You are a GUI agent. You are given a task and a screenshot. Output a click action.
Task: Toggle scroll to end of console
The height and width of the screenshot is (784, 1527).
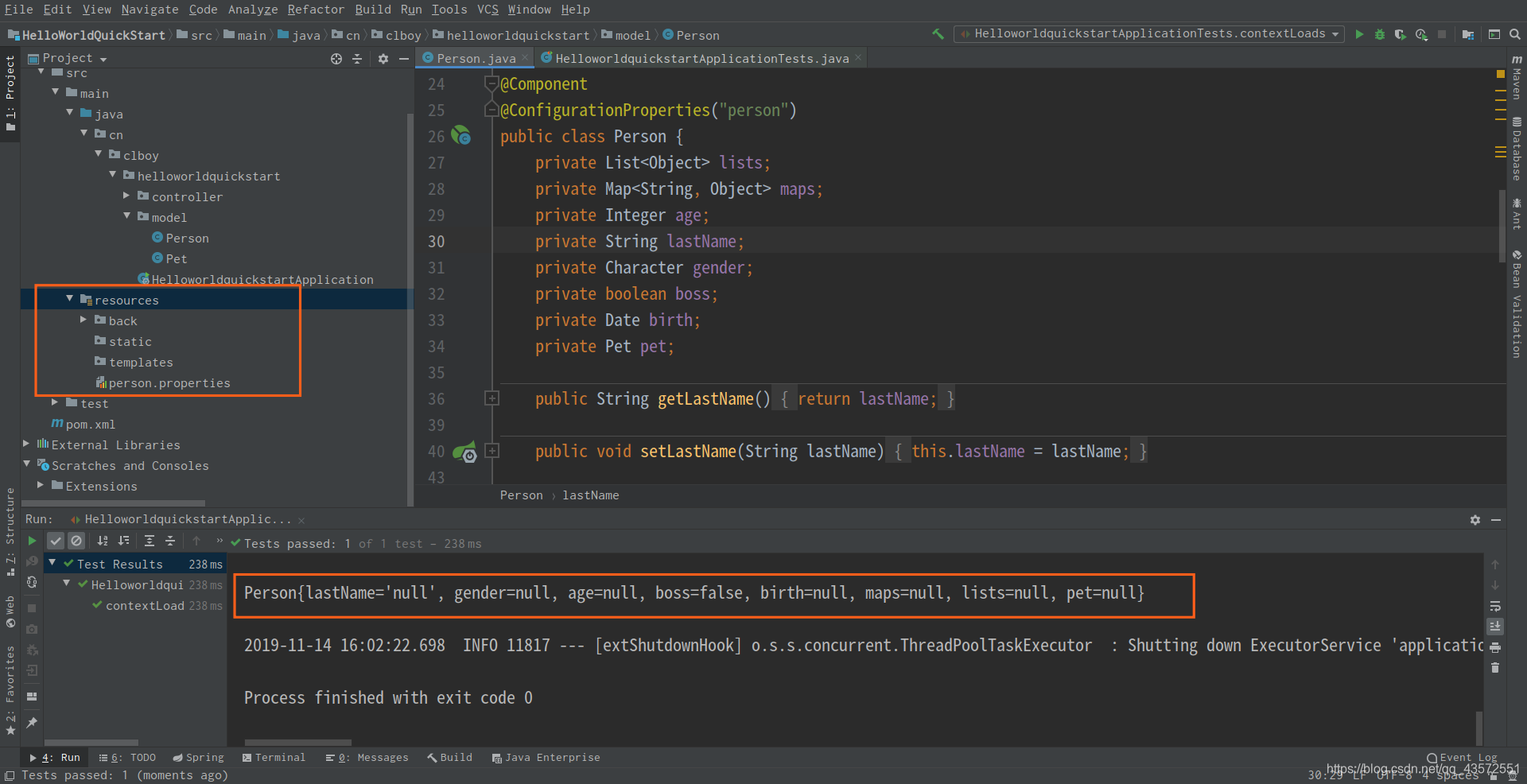pyautogui.click(x=1495, y=627)
